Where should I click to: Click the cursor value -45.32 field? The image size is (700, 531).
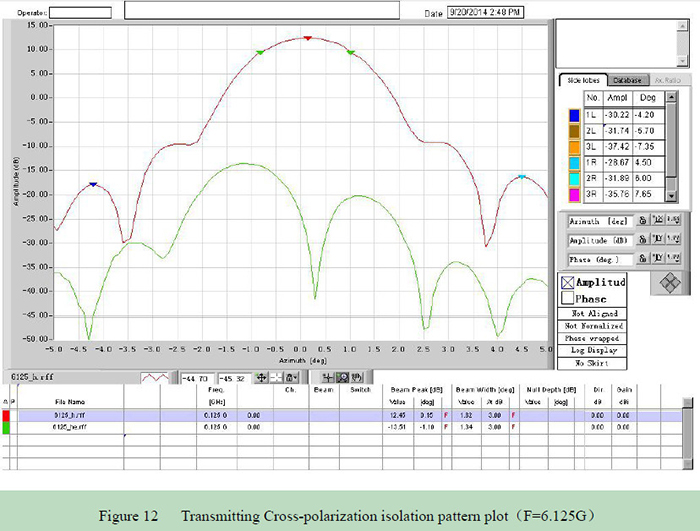pos(235,379)
